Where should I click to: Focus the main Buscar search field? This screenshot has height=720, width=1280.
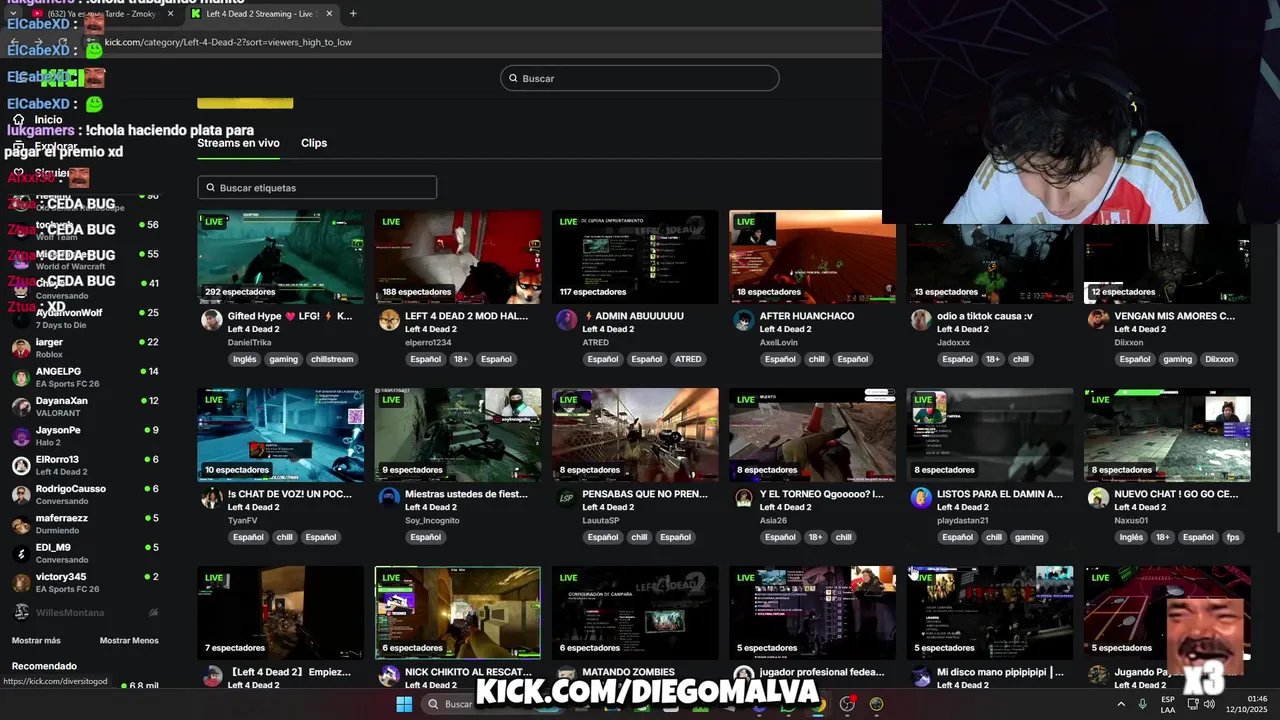640,78
